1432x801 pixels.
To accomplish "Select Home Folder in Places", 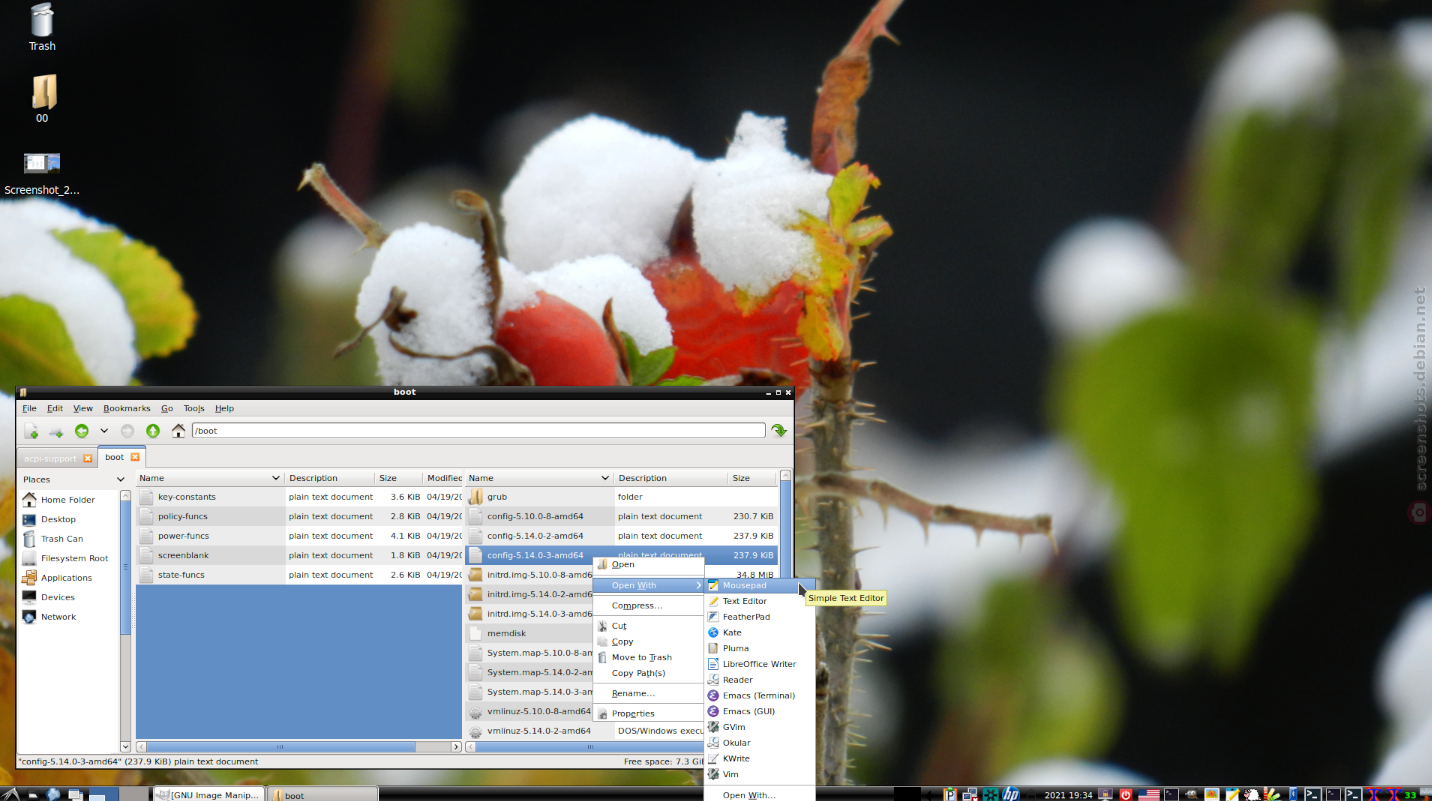I will 68,500.
